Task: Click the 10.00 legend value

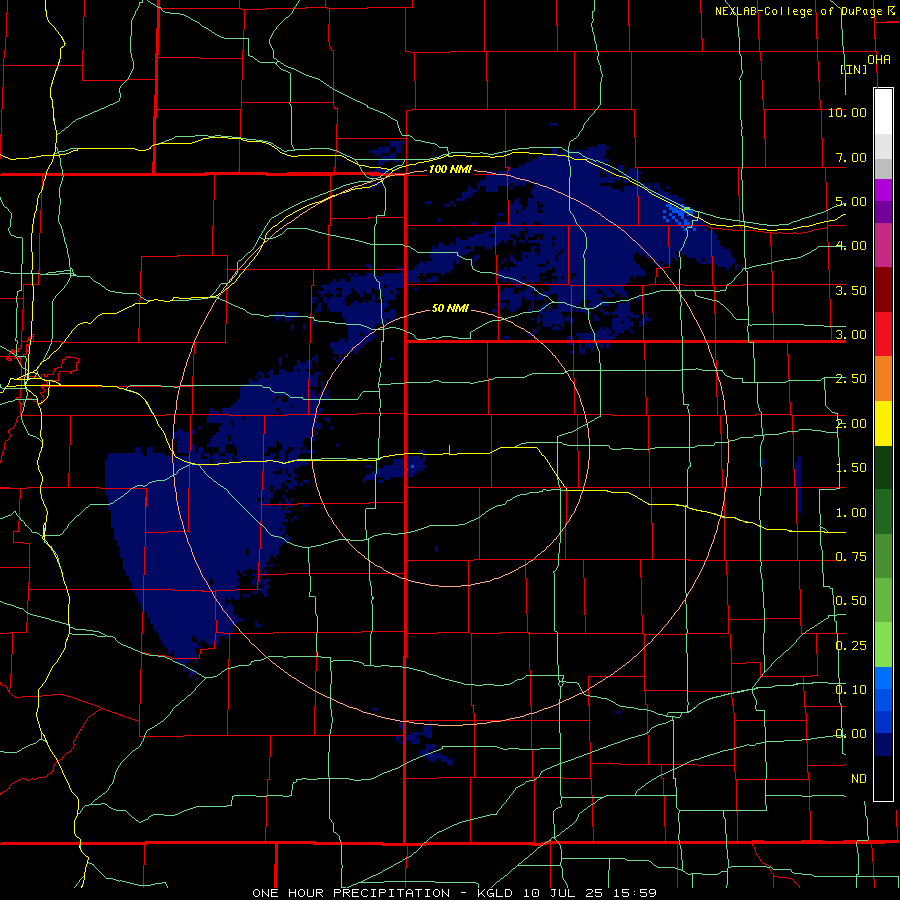Action: pyautogui.click(x=847, y=112)
